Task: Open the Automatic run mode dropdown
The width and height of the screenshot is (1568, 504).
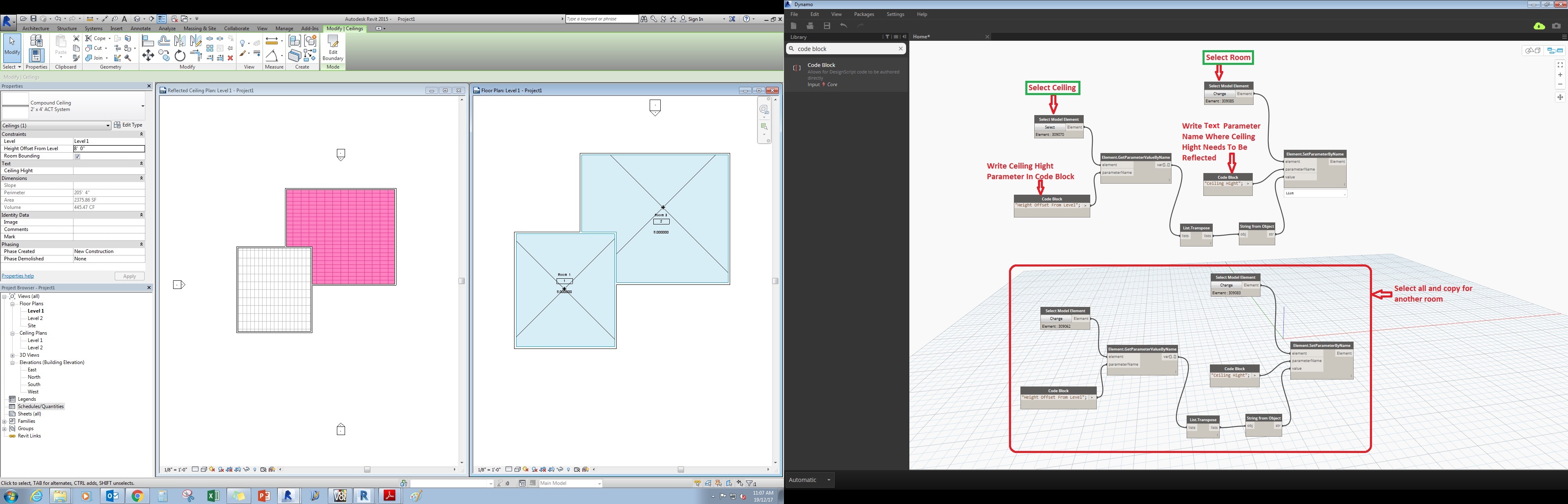Action: (x=810, y=480)
